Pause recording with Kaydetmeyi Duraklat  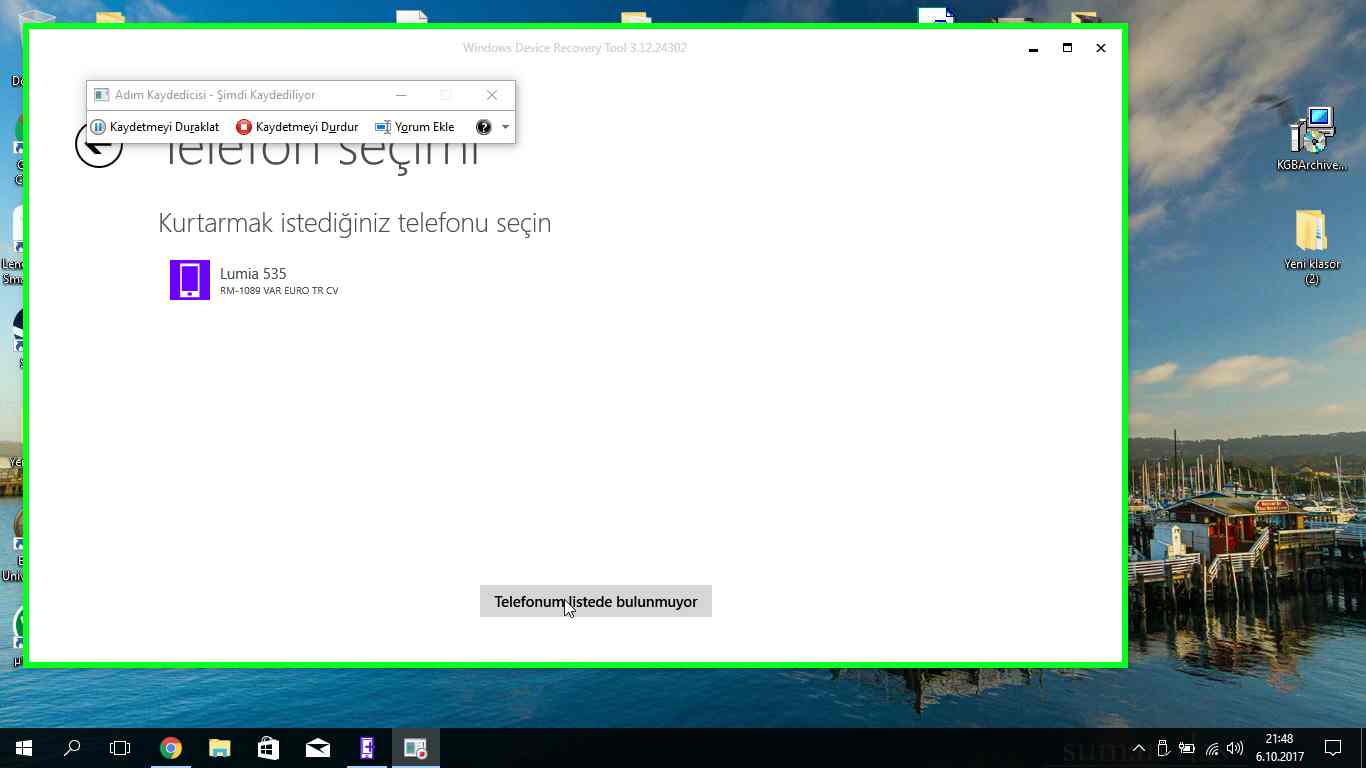(x=155, y=127)
